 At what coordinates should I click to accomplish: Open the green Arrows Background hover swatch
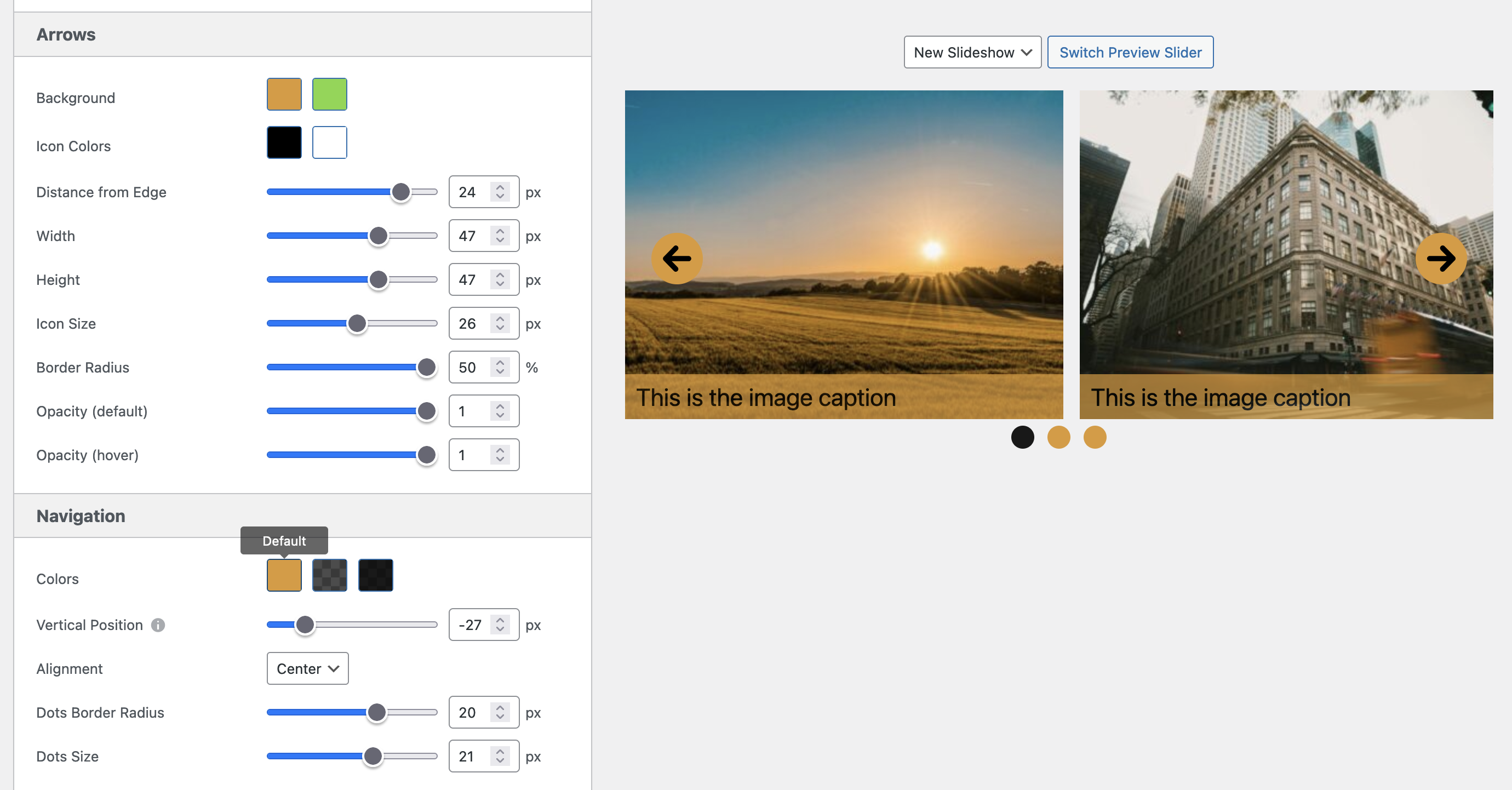(329, 94)
